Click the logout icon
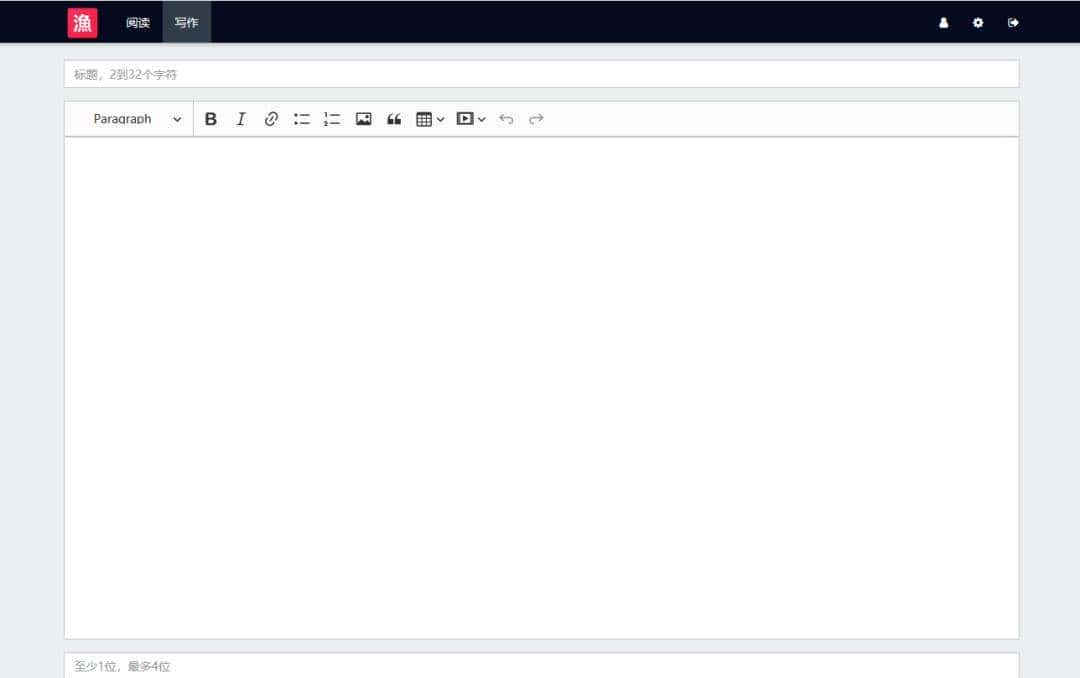 pyautogui.click(x=1013, y=23)
